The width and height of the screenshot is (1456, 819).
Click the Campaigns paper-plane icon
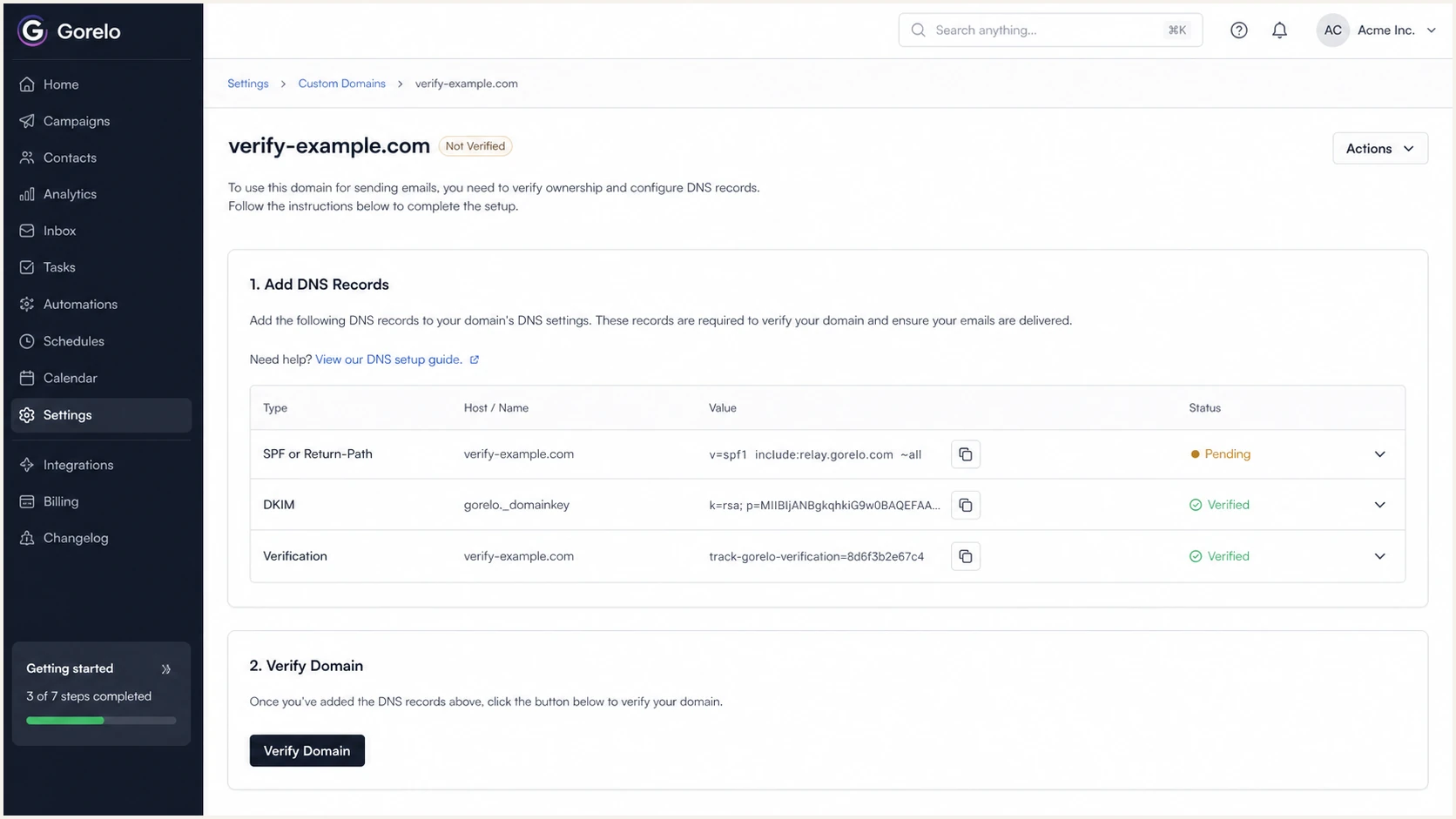[x=27, y=121]
